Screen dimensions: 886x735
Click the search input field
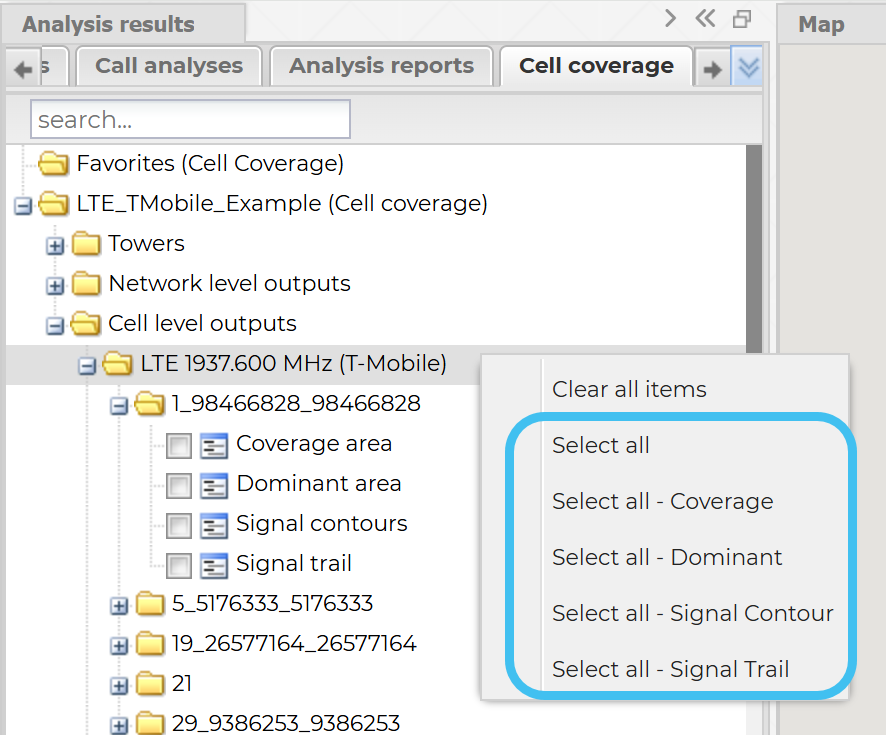pyautogui.click(x=190, y=120)
